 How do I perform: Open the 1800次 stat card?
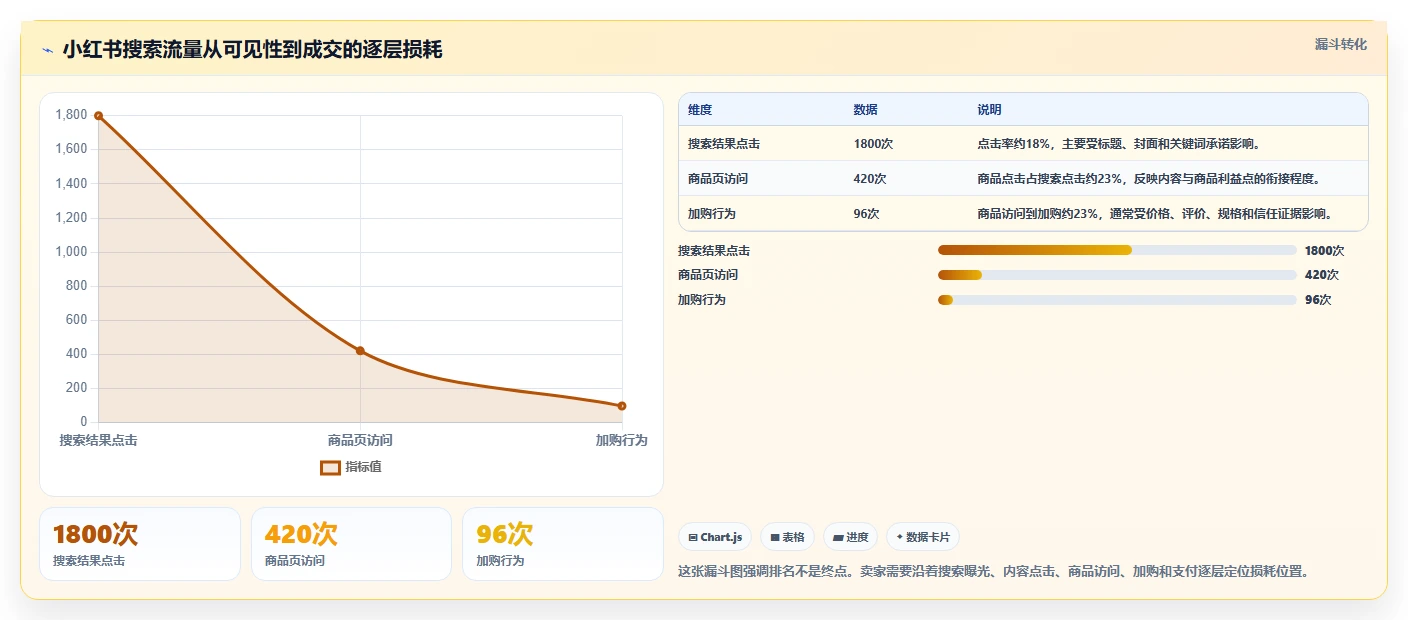point(140,544)
